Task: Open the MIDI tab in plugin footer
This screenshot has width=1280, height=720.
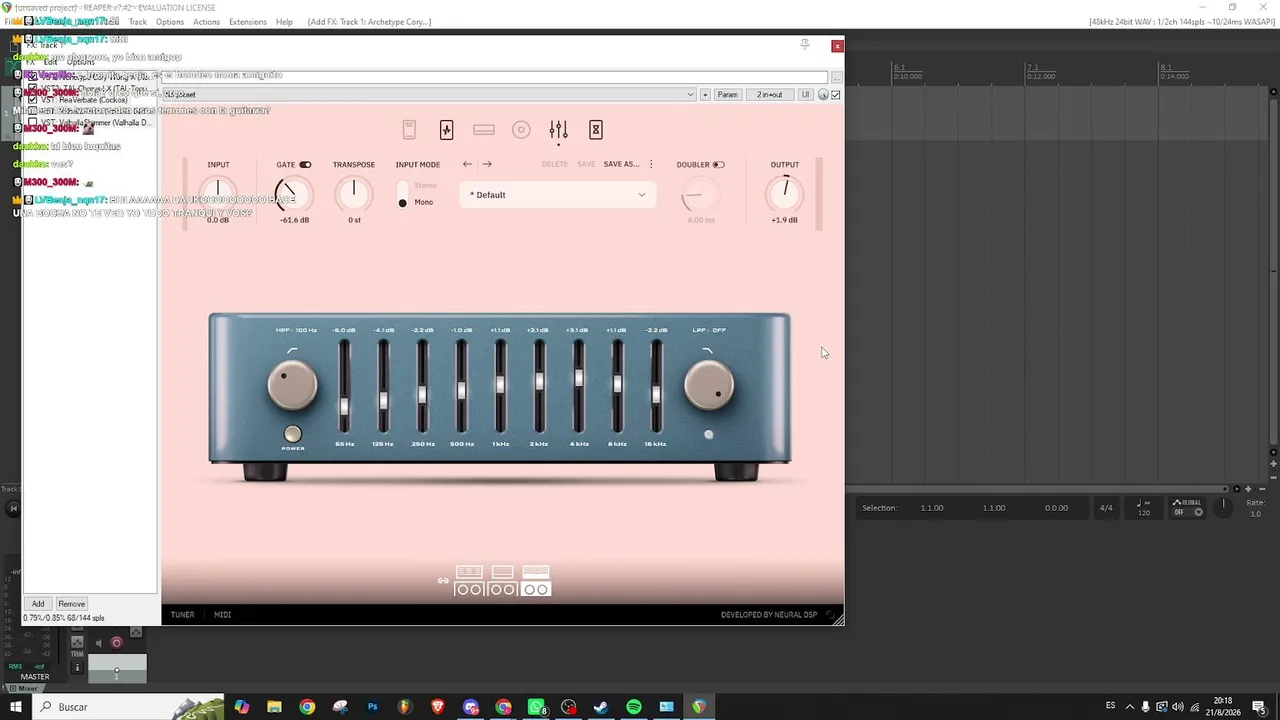Action: coord(222,615)
